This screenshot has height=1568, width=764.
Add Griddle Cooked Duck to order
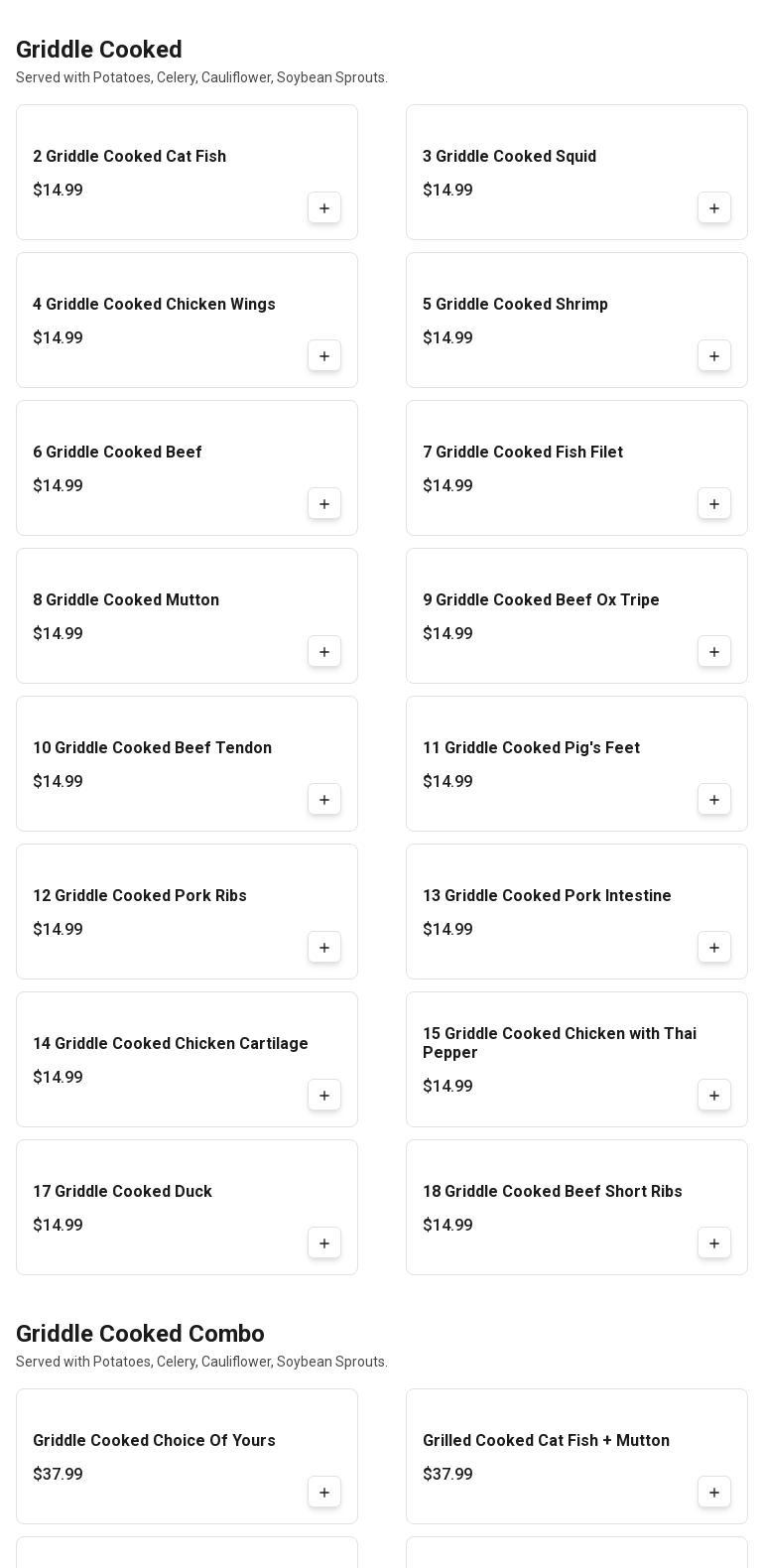click(324, 1243)
